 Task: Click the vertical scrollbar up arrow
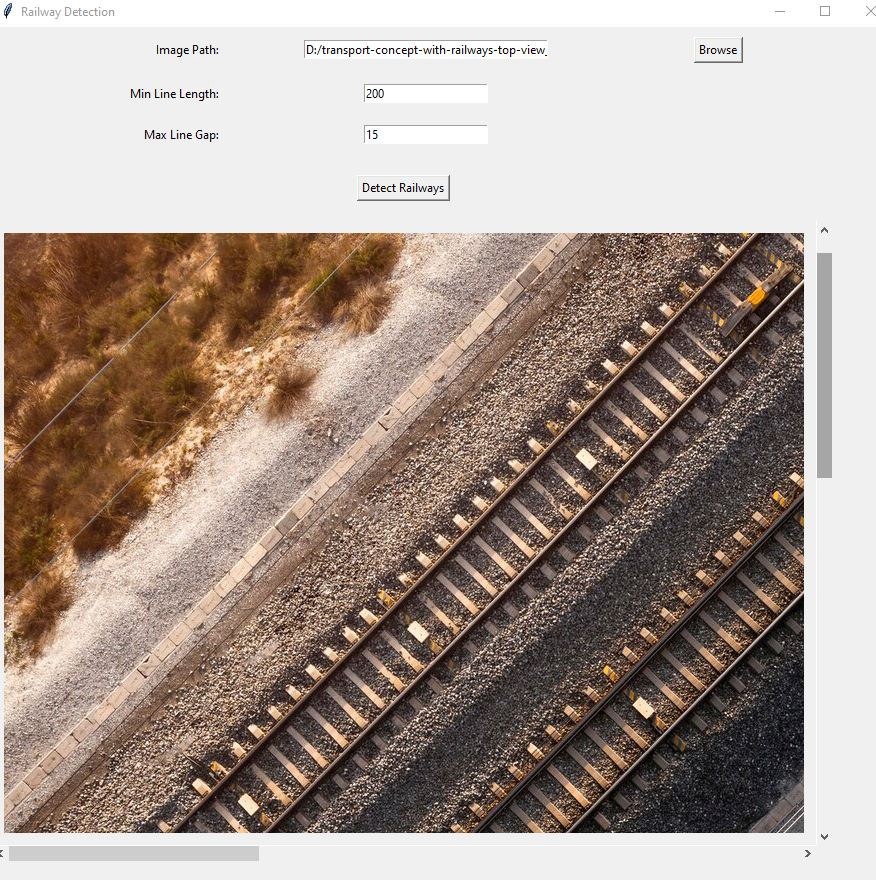tap(824, 231)
